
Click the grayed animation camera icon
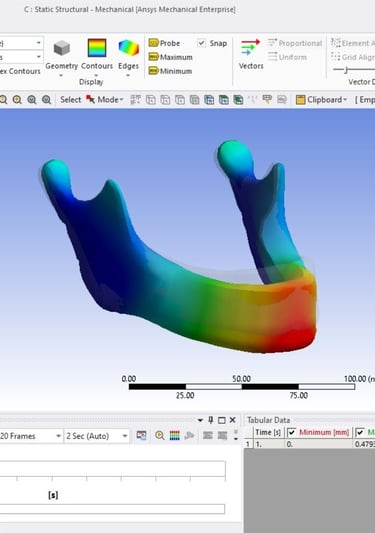tap(189, 435)
